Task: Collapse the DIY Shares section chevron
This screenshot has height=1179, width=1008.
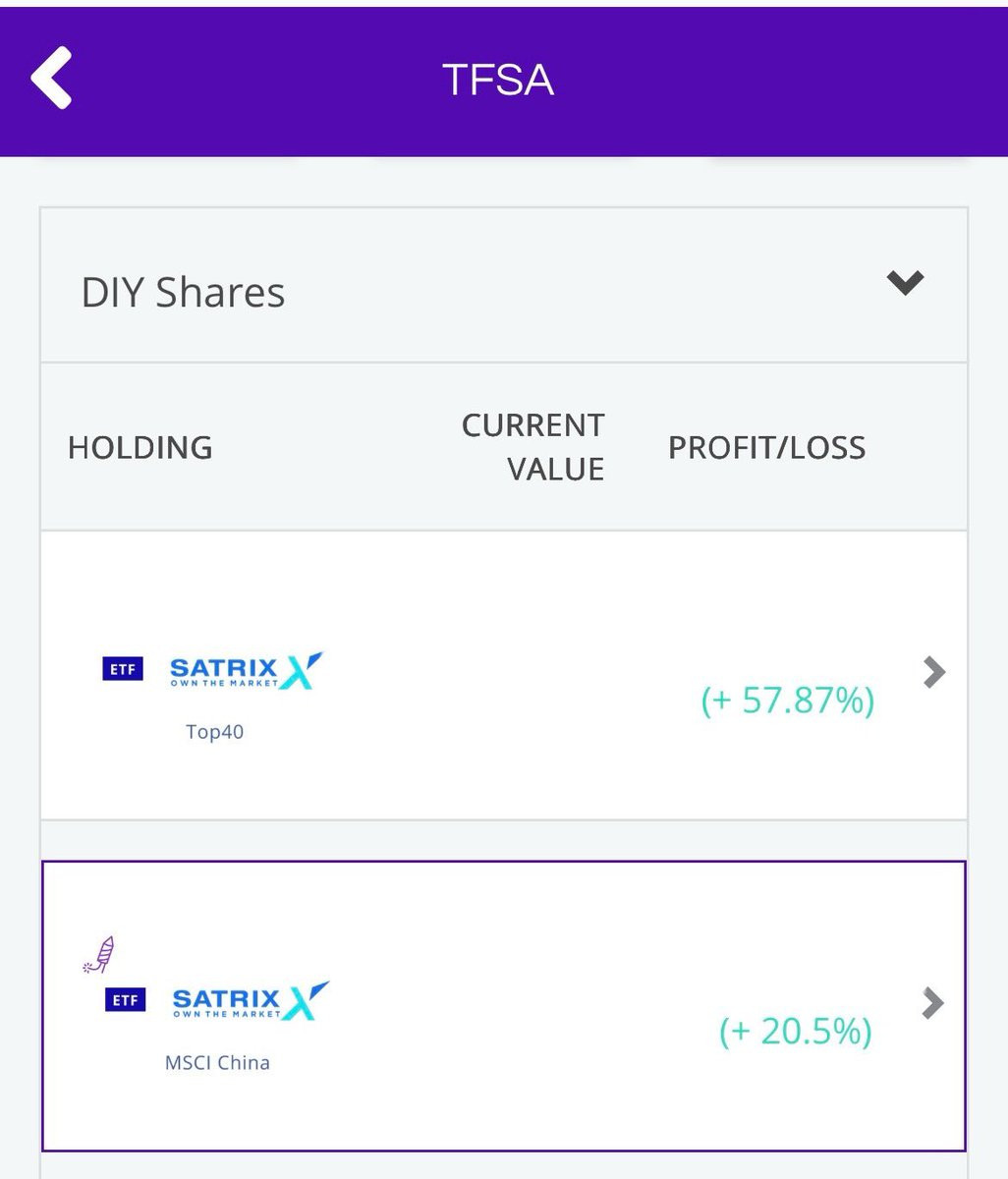Action: point(904,283)
